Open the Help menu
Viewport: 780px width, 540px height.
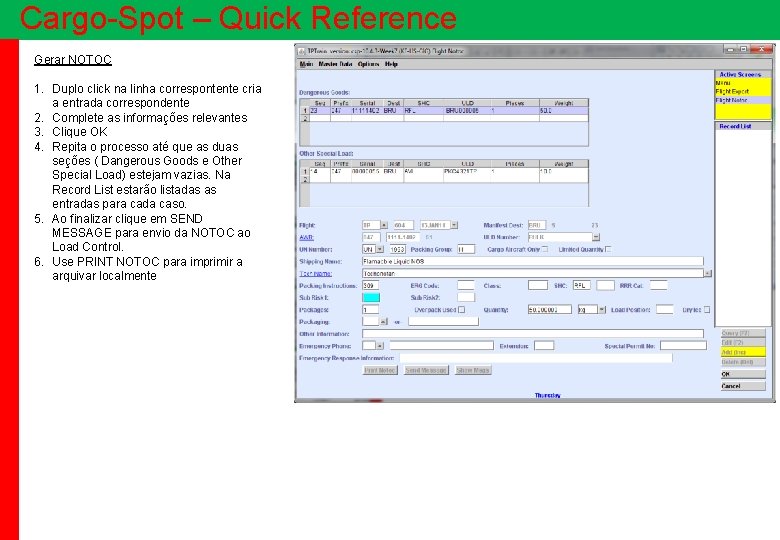(x=391, y=64)
